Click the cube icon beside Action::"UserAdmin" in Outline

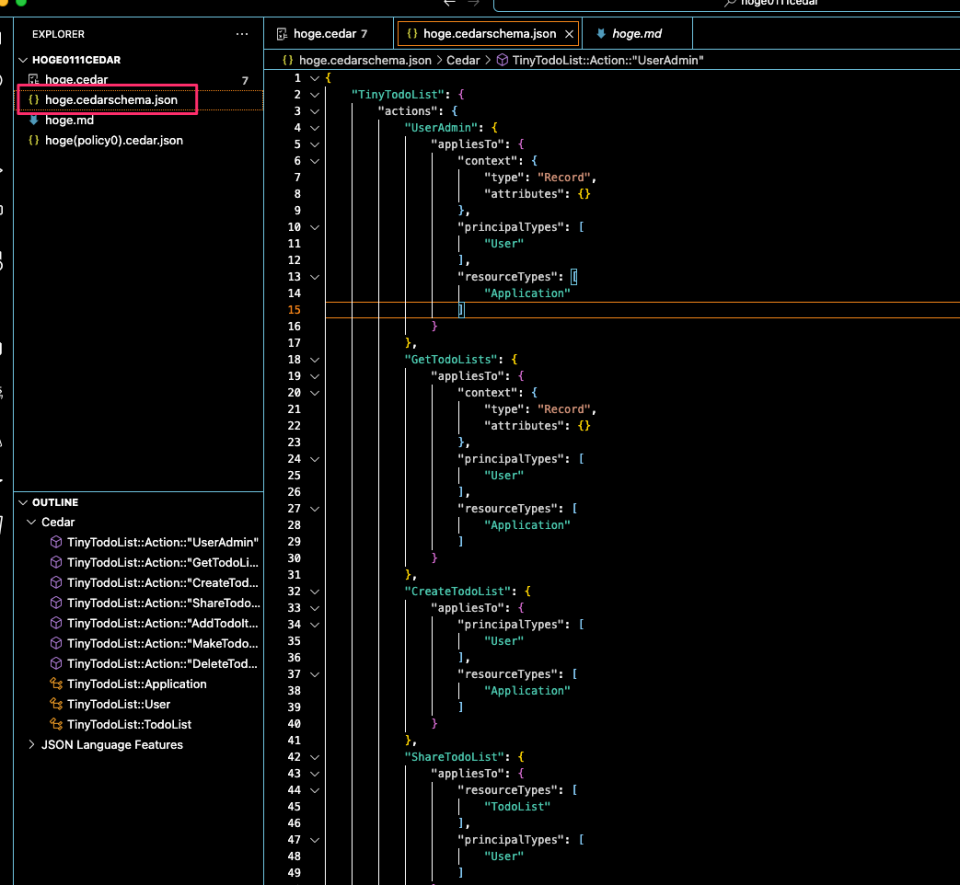click(55, 542)
